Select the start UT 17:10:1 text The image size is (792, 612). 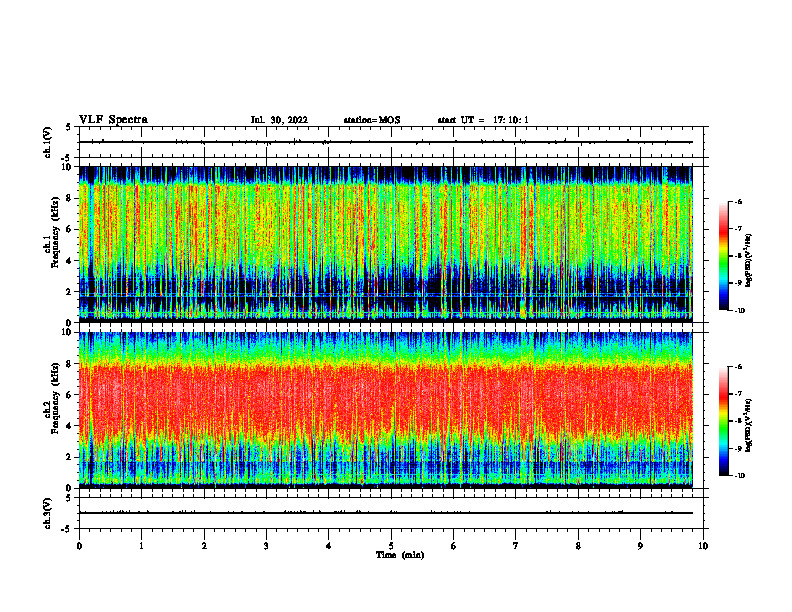[x=483, y=120]
